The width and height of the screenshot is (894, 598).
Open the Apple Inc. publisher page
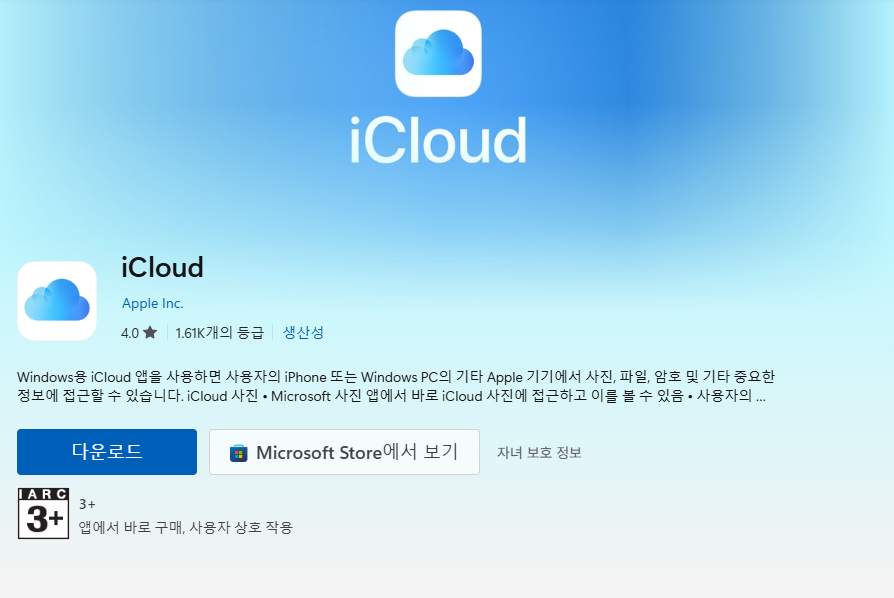pos(152,303)
